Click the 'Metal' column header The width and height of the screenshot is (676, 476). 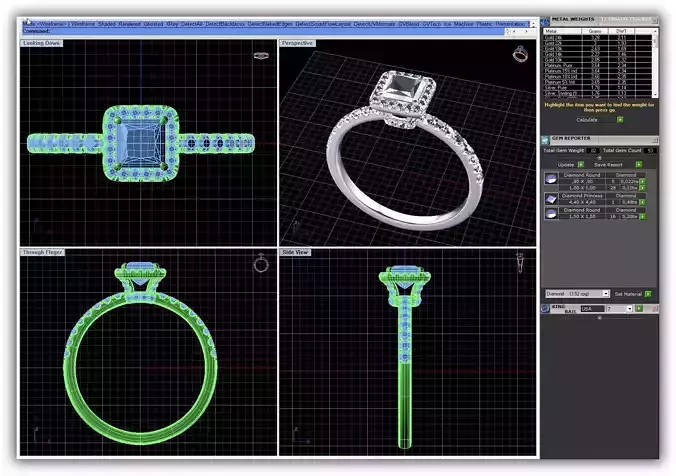click(562, 31)
